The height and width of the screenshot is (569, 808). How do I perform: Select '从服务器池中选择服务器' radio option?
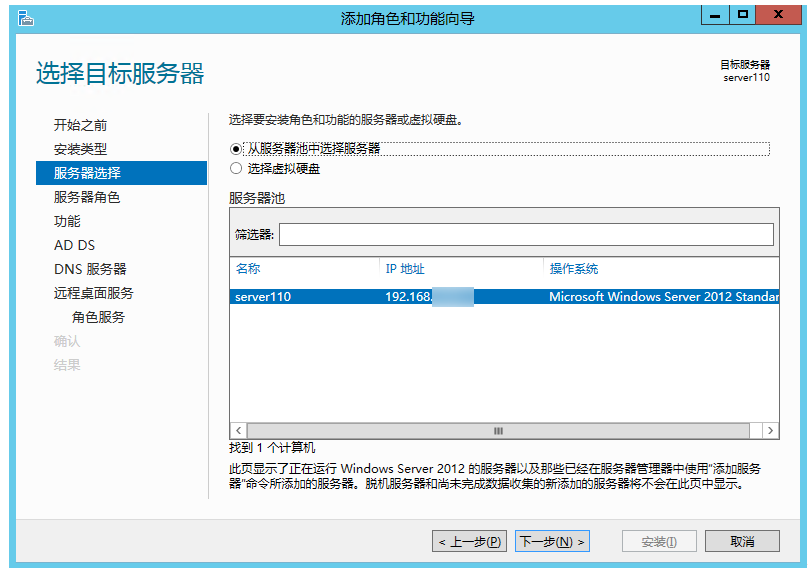click(237, 148)
